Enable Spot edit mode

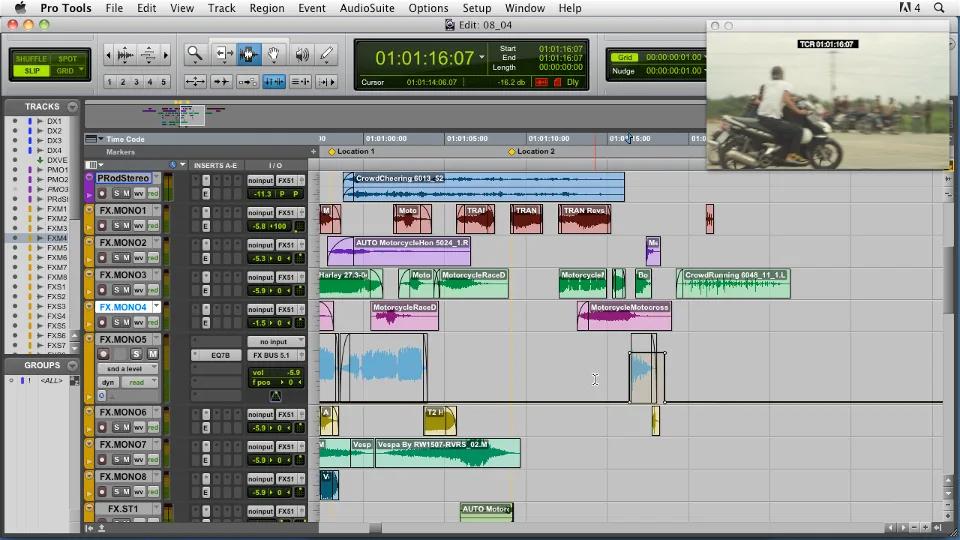[x=67, y=59]
